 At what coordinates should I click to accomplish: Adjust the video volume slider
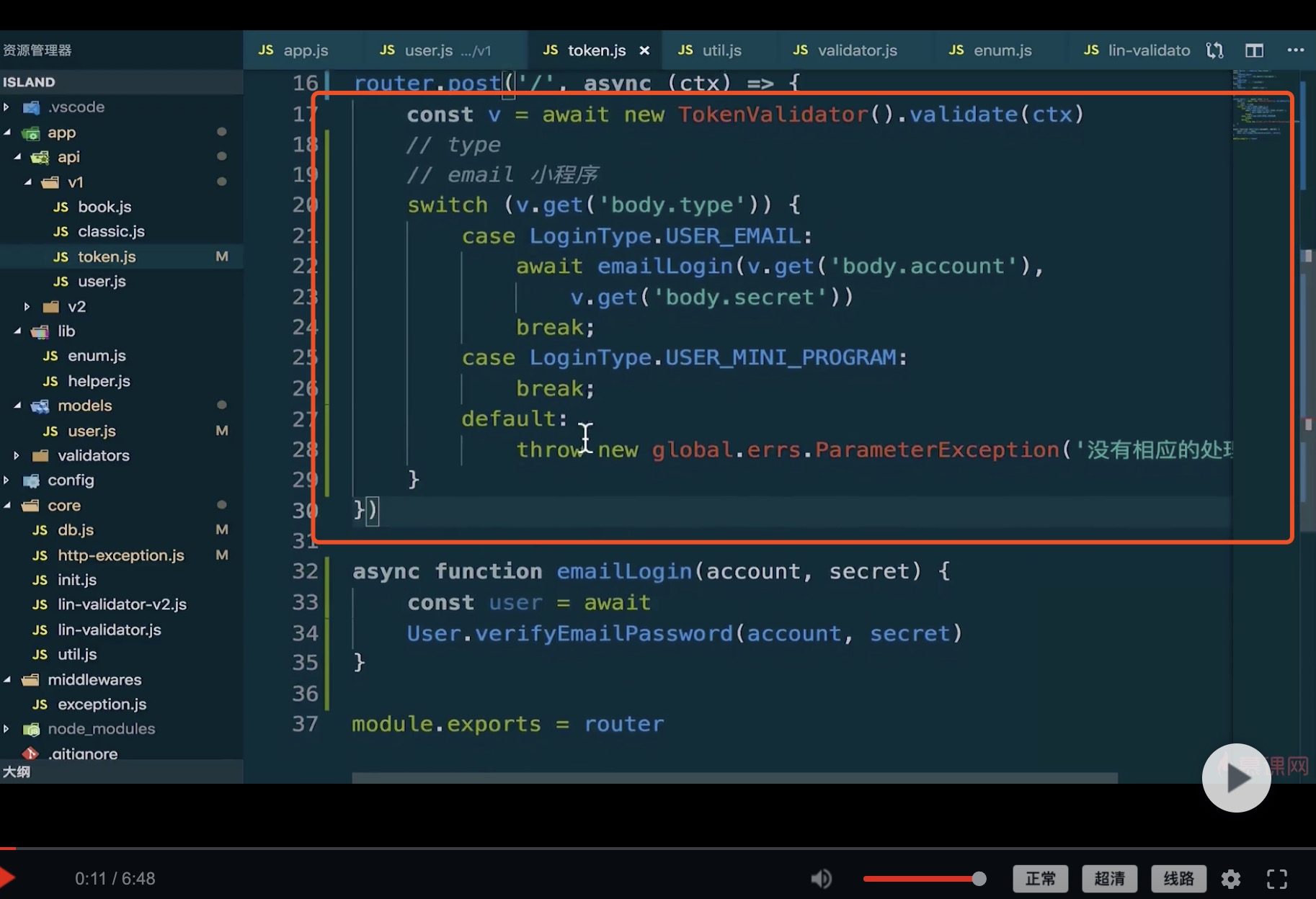pyautogui.click(x=925, y=879)
